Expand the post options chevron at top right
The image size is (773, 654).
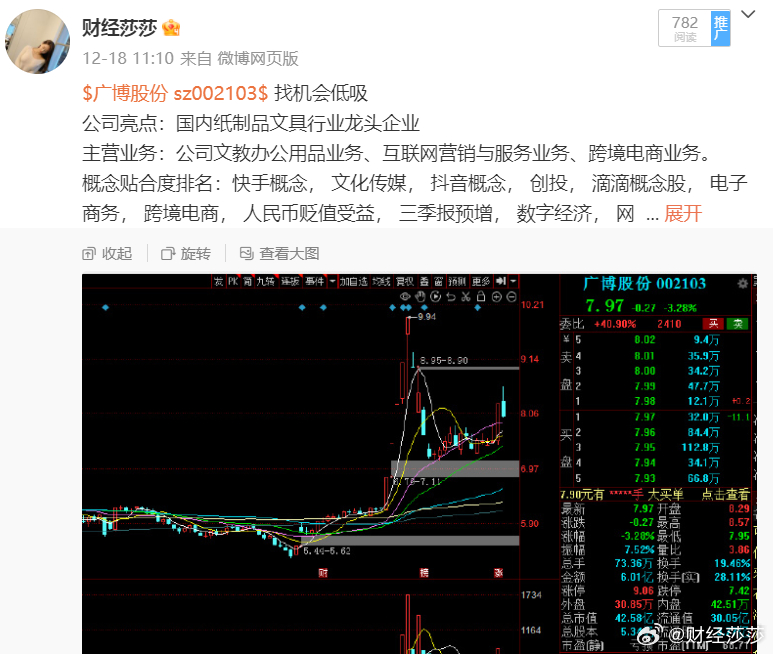[748, 14]
